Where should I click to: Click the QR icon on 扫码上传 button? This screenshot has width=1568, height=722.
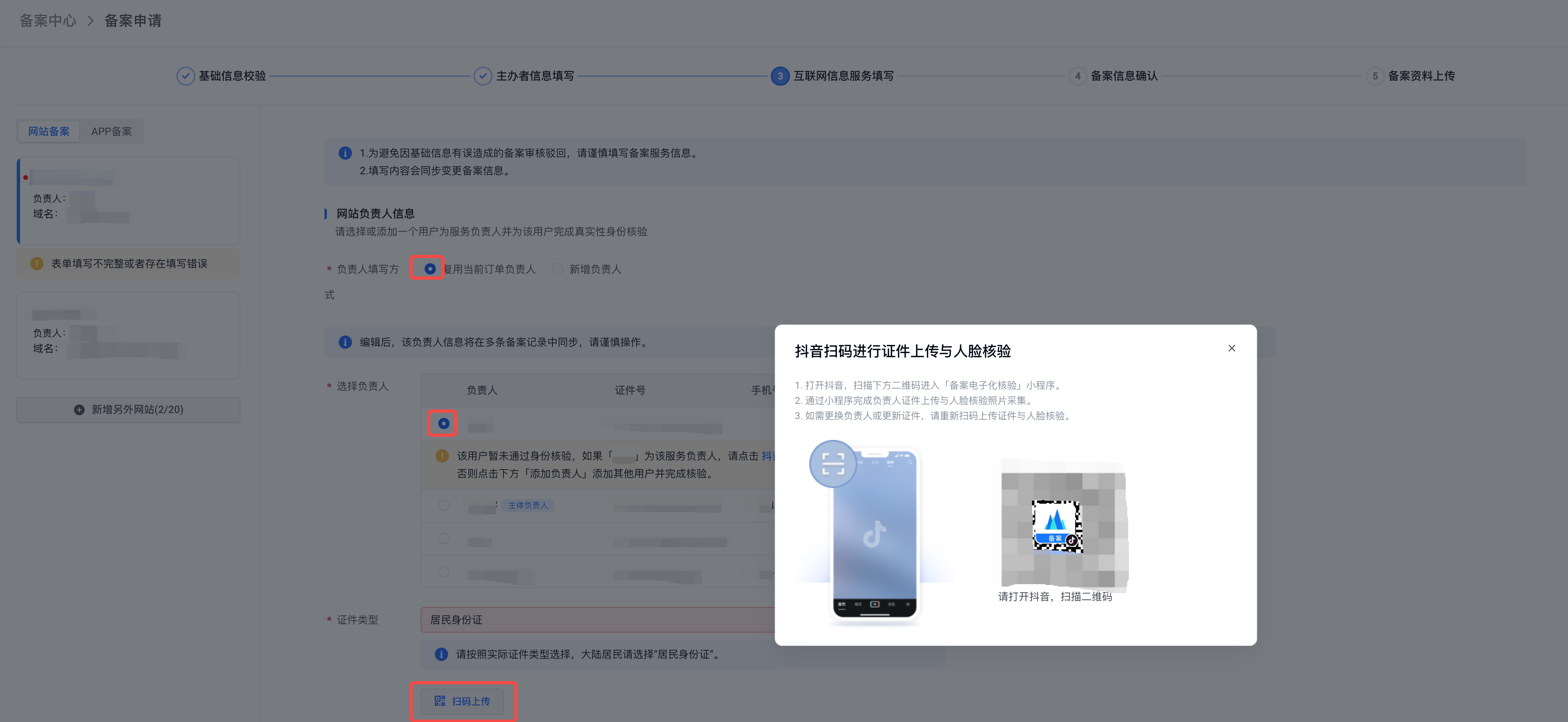click(439, 701)
